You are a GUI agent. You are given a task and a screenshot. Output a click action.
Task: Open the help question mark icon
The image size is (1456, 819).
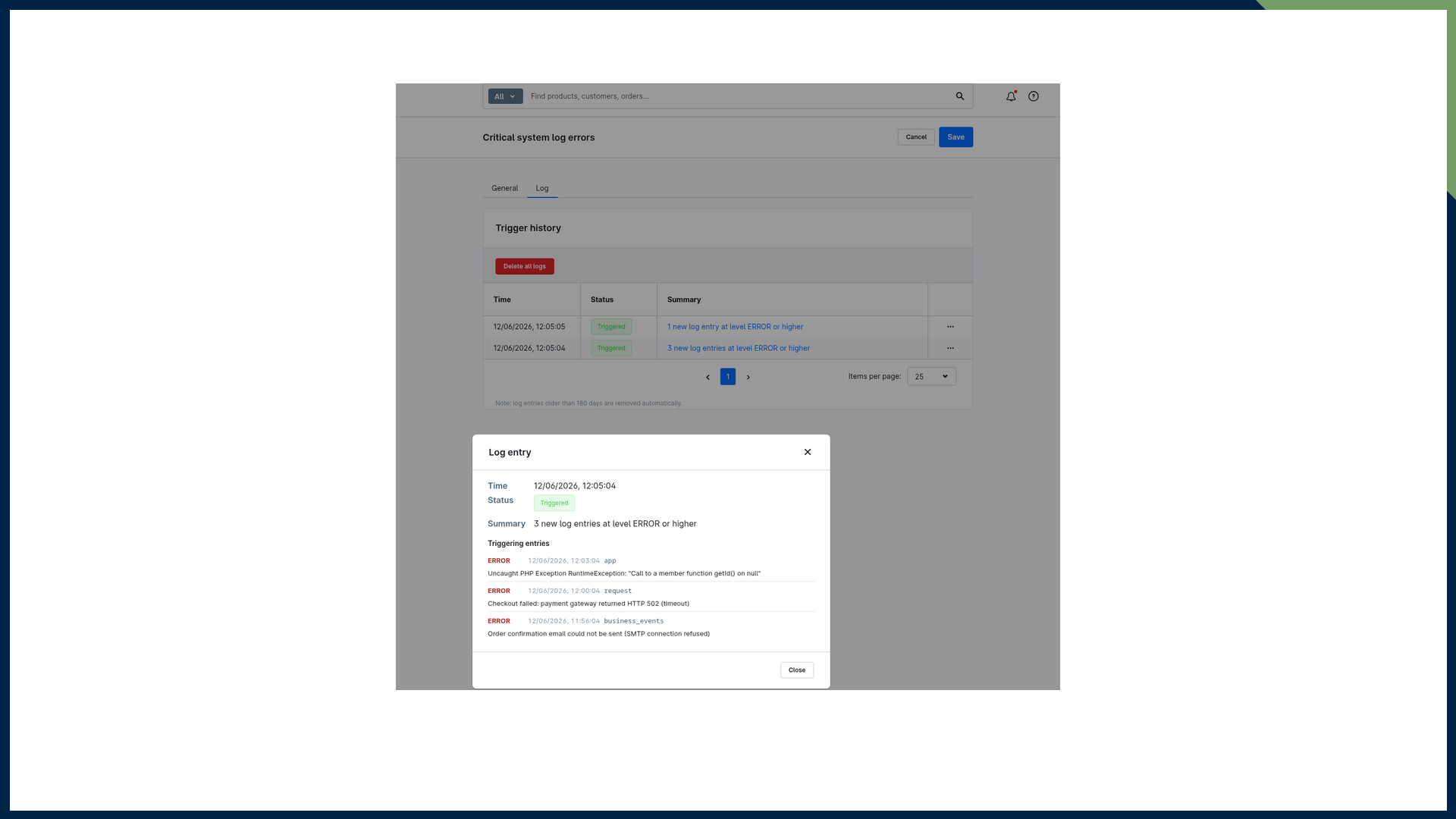pyautogui.click(x=1034, y=96)
